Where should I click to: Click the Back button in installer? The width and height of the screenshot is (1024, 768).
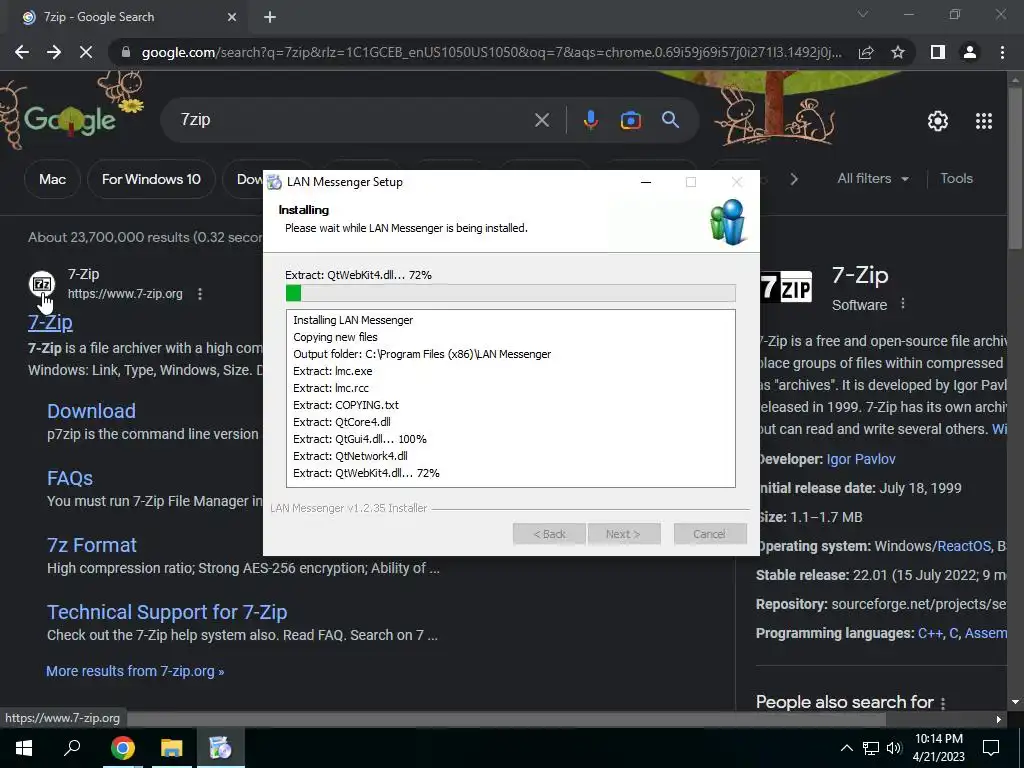(549, 534)
